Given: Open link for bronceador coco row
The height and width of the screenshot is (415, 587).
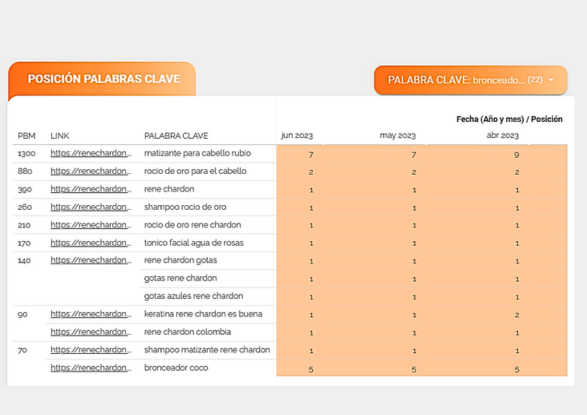Looking at the screenshot, I should 91,368.
